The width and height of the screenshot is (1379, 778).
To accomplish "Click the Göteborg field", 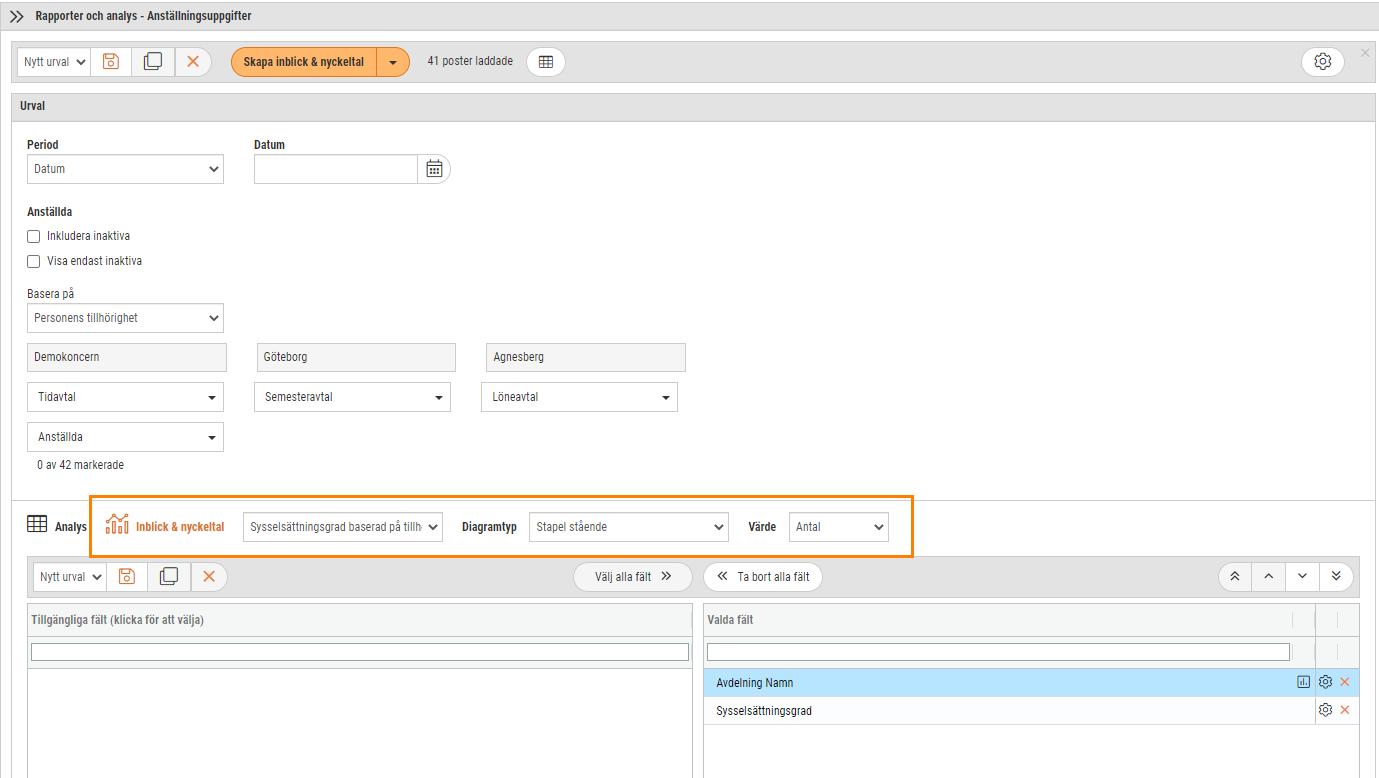I will [356, 357].
